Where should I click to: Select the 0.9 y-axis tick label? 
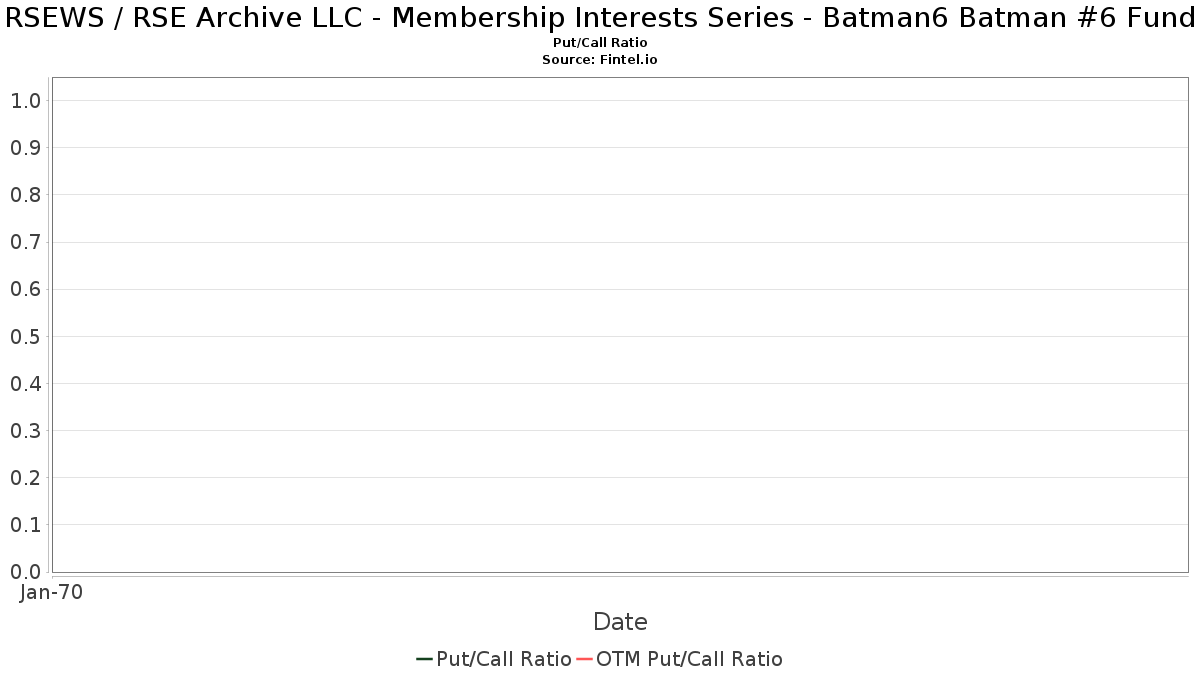tap(25, 148)
